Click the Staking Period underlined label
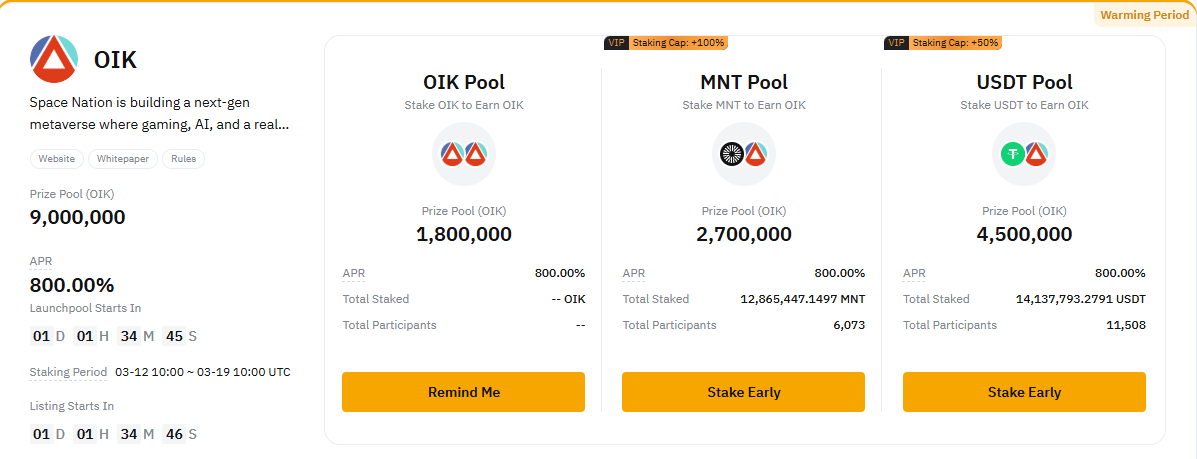Screen dimensions: 1197x459 [x=69, y=373]
